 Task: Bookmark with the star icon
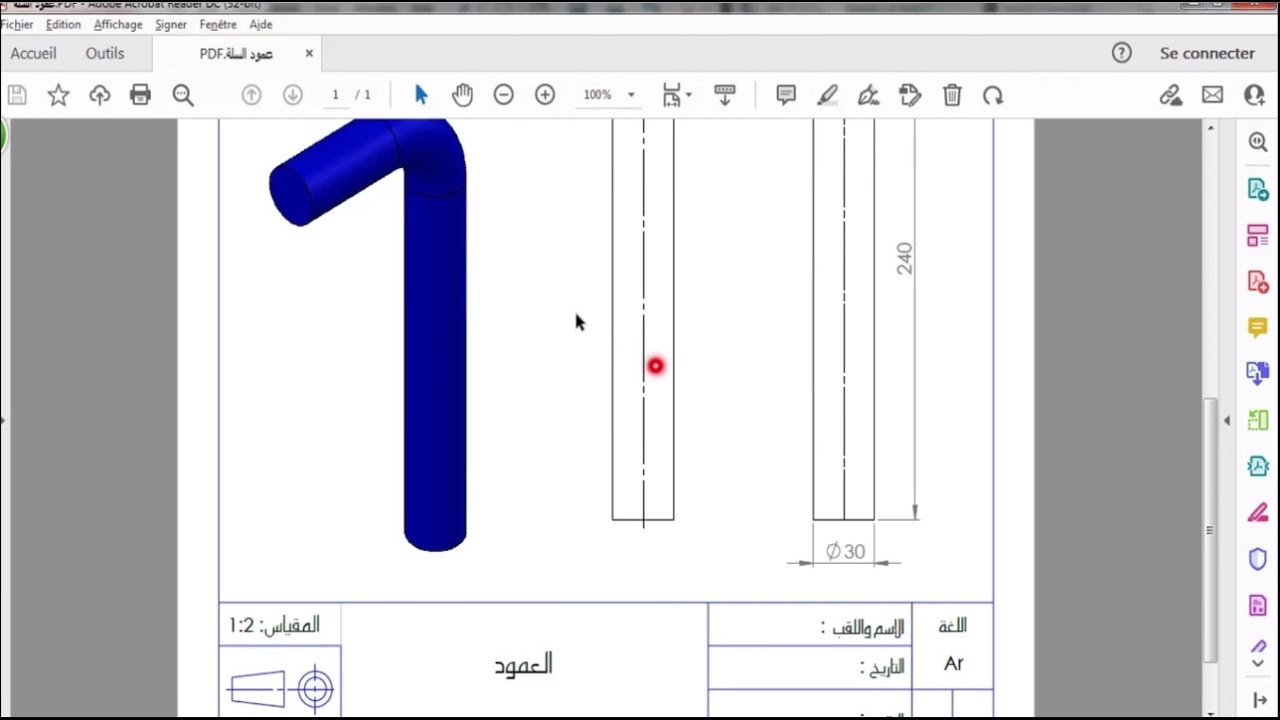[58, 95]
